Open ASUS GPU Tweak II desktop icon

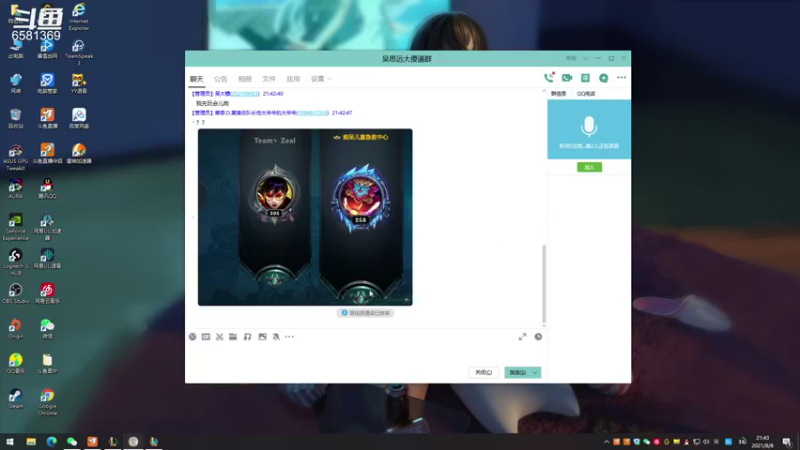point(15,157)
